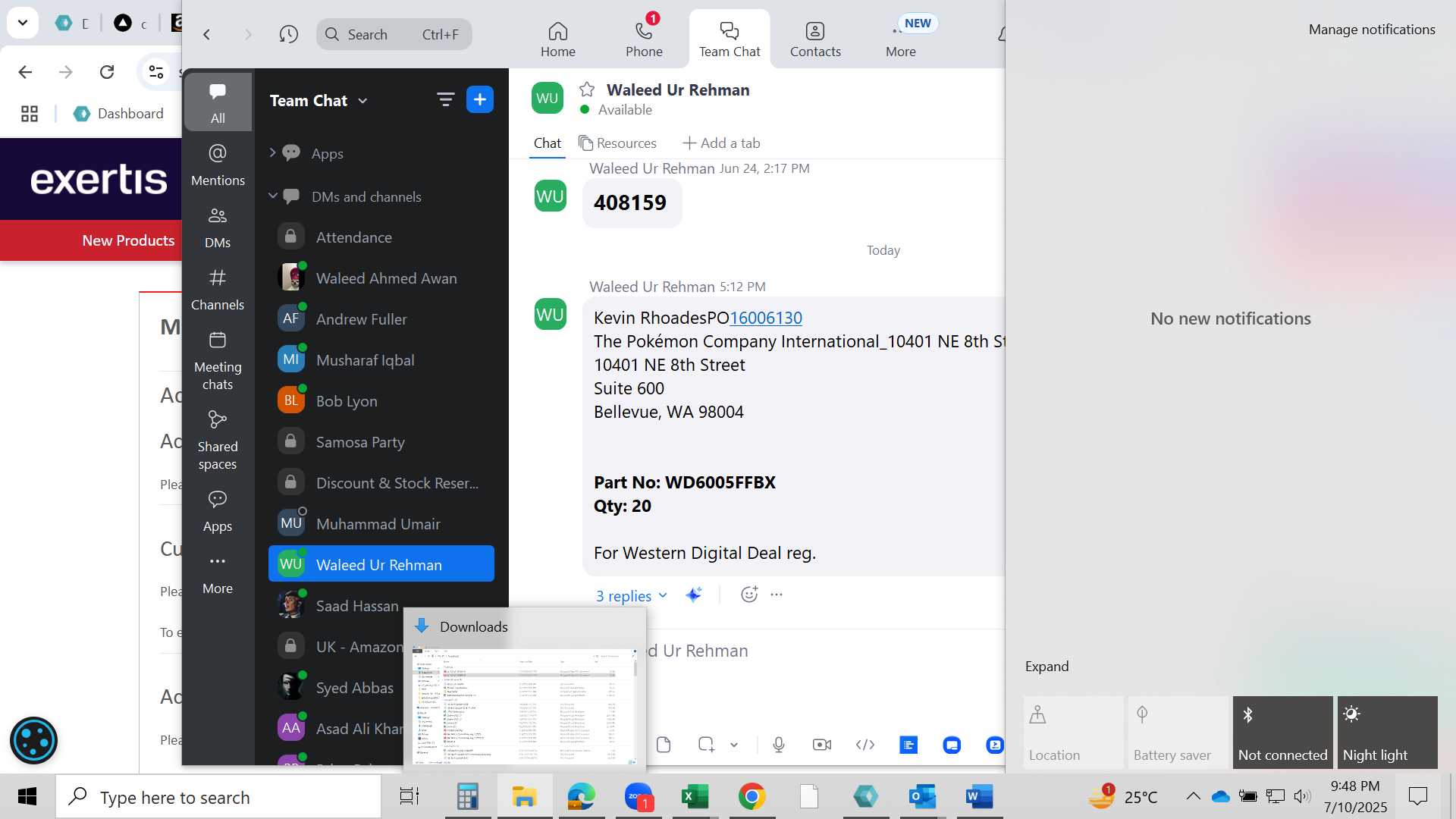Screen dimensions: 1456x819
Task: Switch to the Resources tab in chat
Action: coord(617,143)
